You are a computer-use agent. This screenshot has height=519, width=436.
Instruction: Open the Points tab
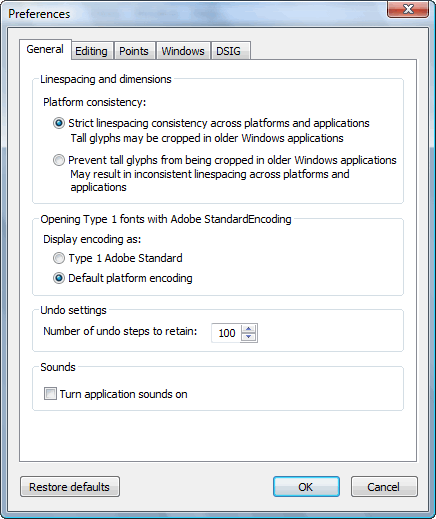click(x=134, y=51)
